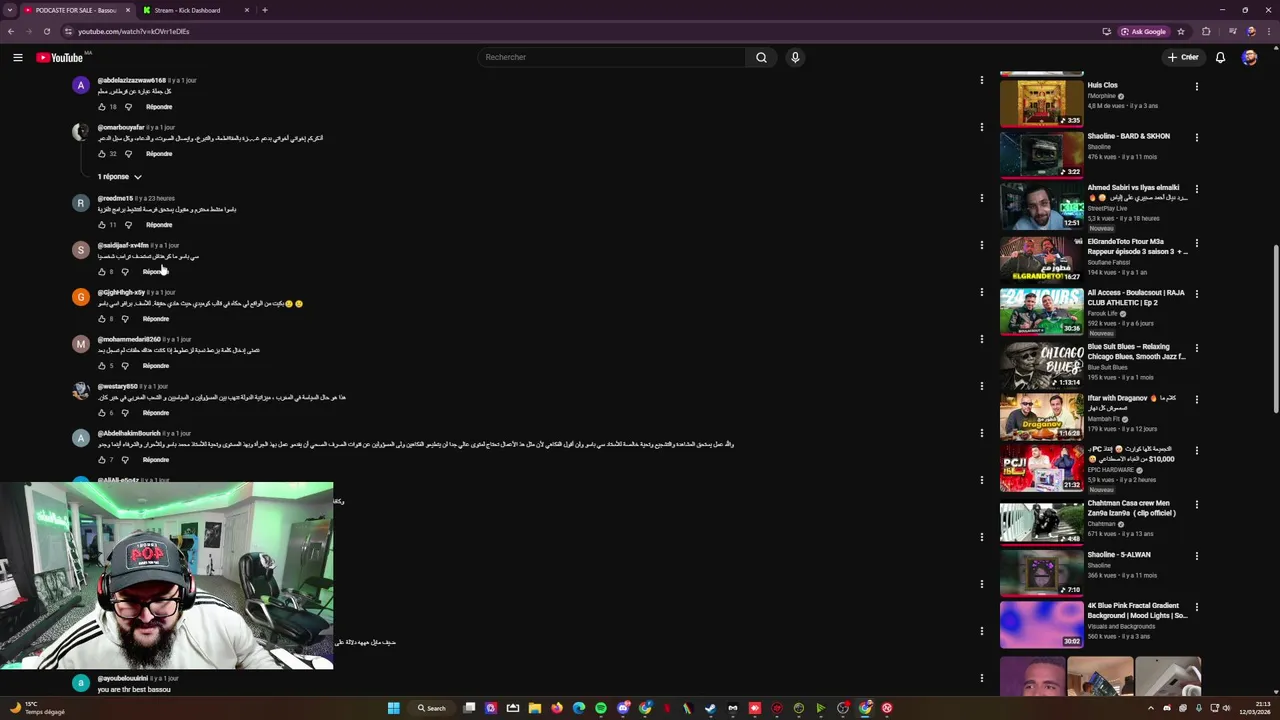Viewport: 1280px width, 720px height.
Task: Bookmark page with the star icon
Action: click(x=1181, y=31)
